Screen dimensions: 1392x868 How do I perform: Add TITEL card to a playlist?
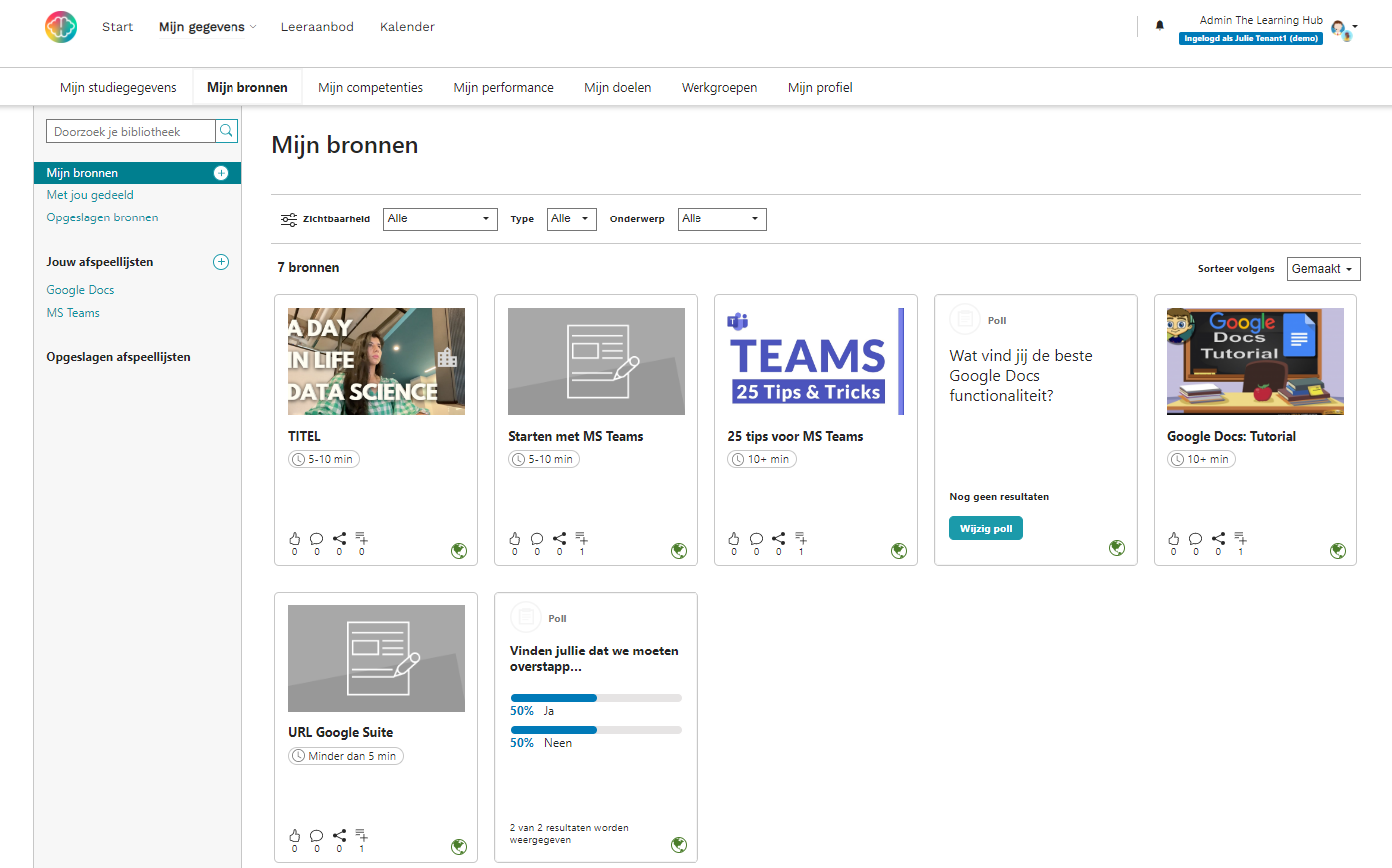361,539
